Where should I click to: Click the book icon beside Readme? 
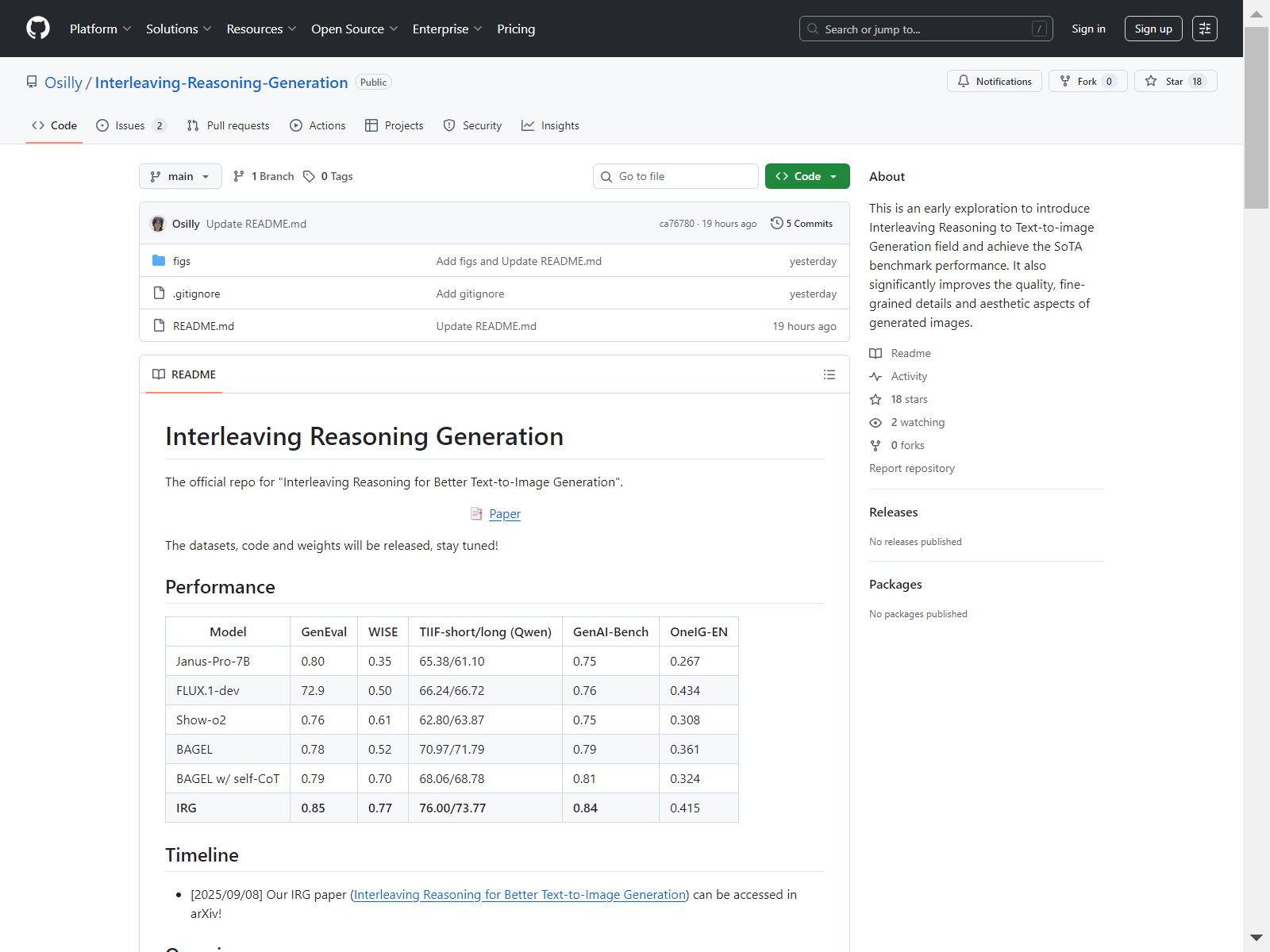pyautogui.click(x=876, y=354)
